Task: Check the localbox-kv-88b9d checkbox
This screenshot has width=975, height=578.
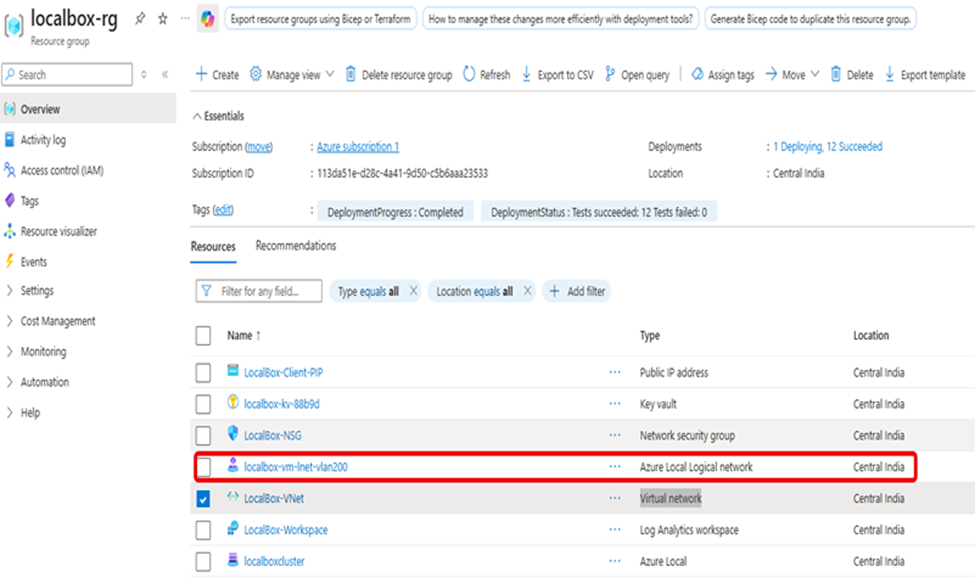Action: pos(203,404)
